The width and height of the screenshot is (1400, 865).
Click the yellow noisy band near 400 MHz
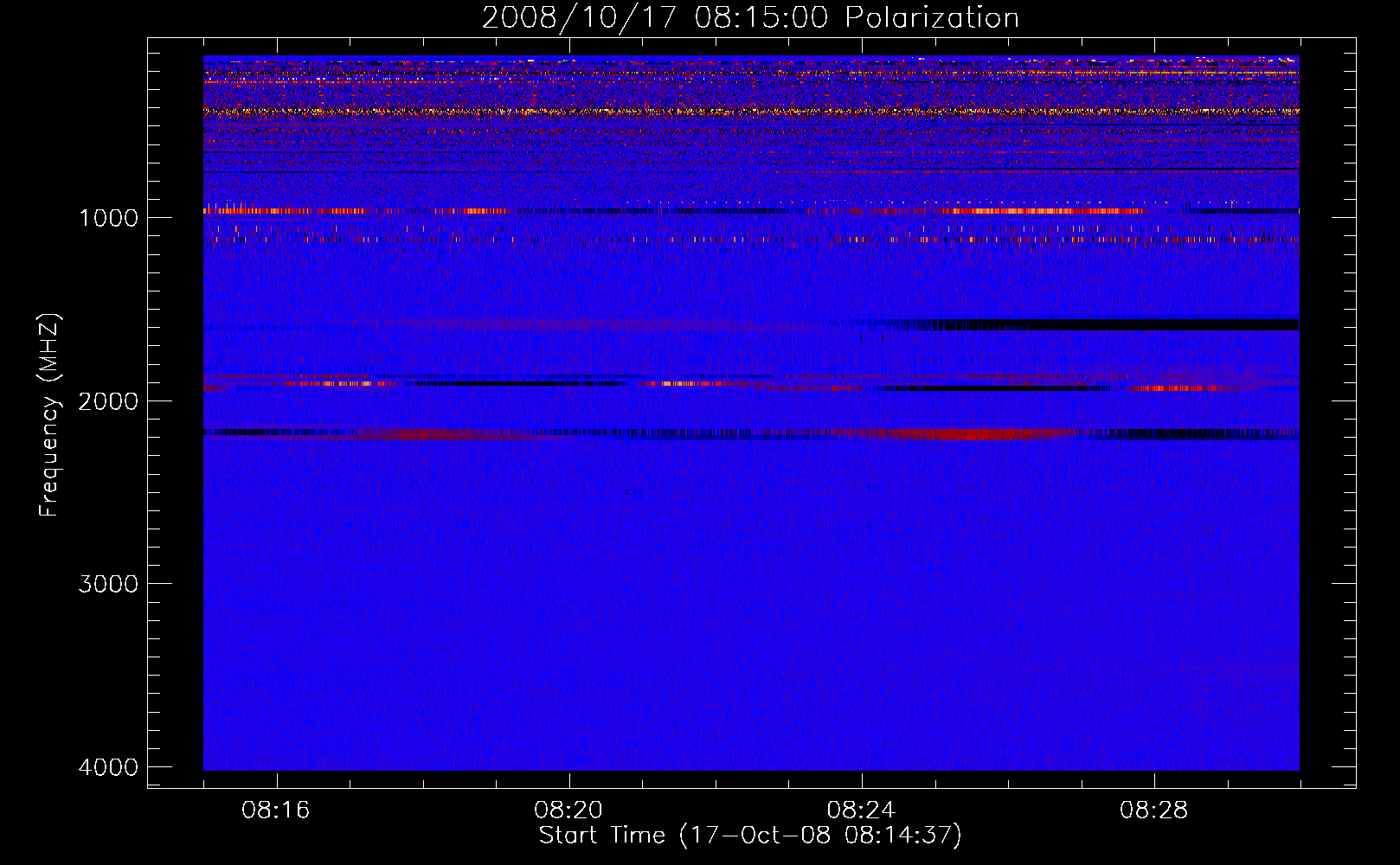coord(751,112)
